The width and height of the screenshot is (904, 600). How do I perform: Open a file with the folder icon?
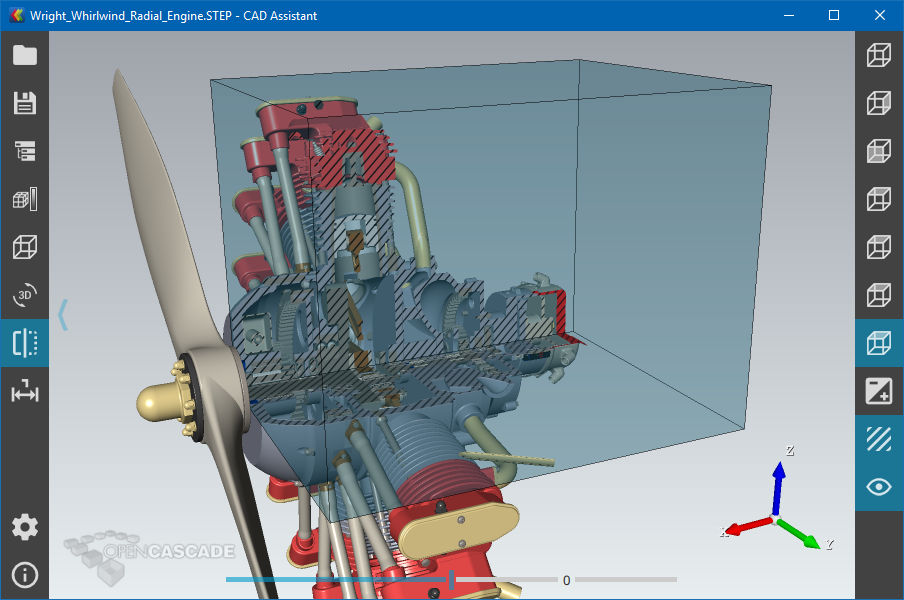[25, 55]
